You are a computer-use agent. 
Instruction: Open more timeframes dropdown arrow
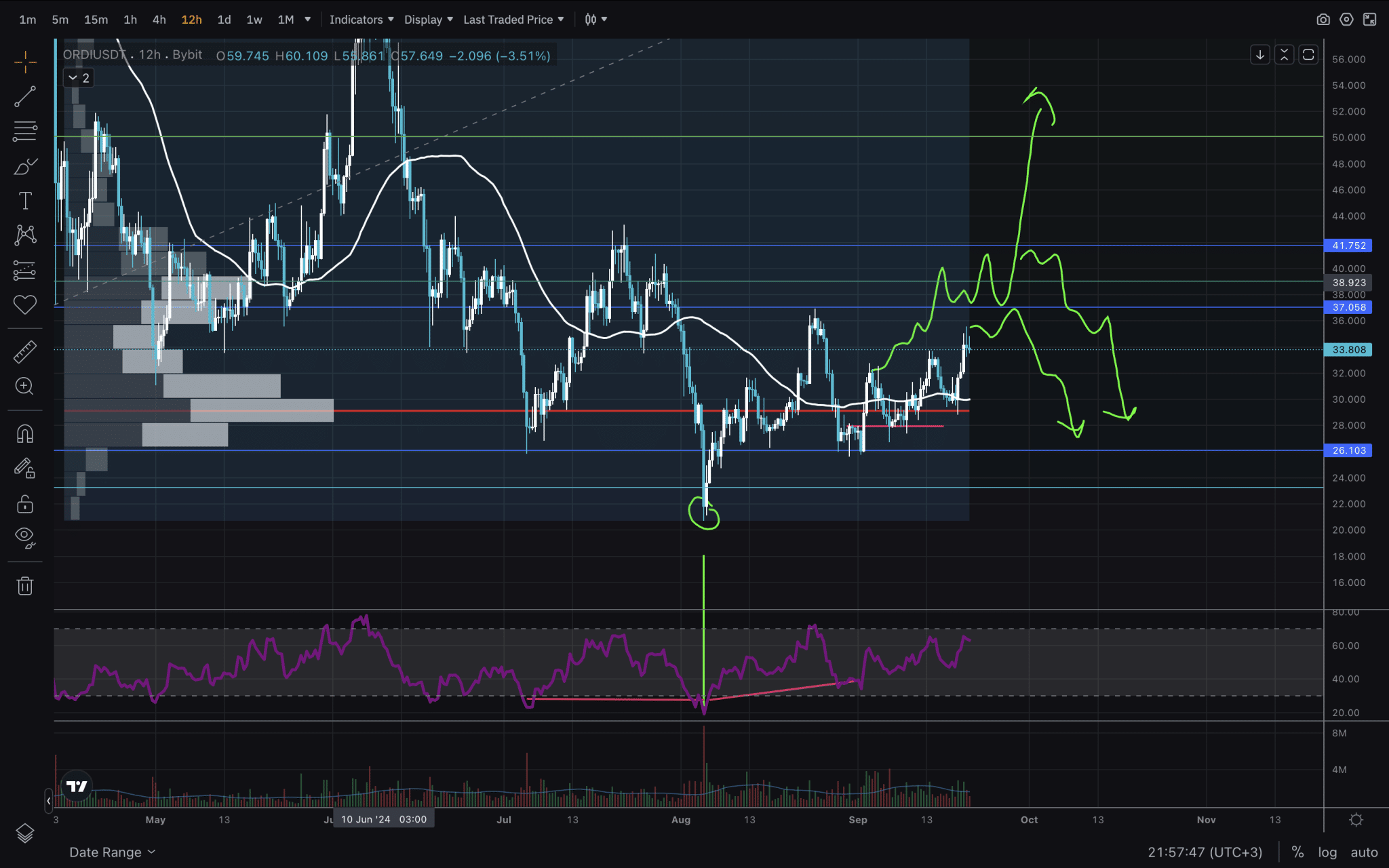pos(308,20)
